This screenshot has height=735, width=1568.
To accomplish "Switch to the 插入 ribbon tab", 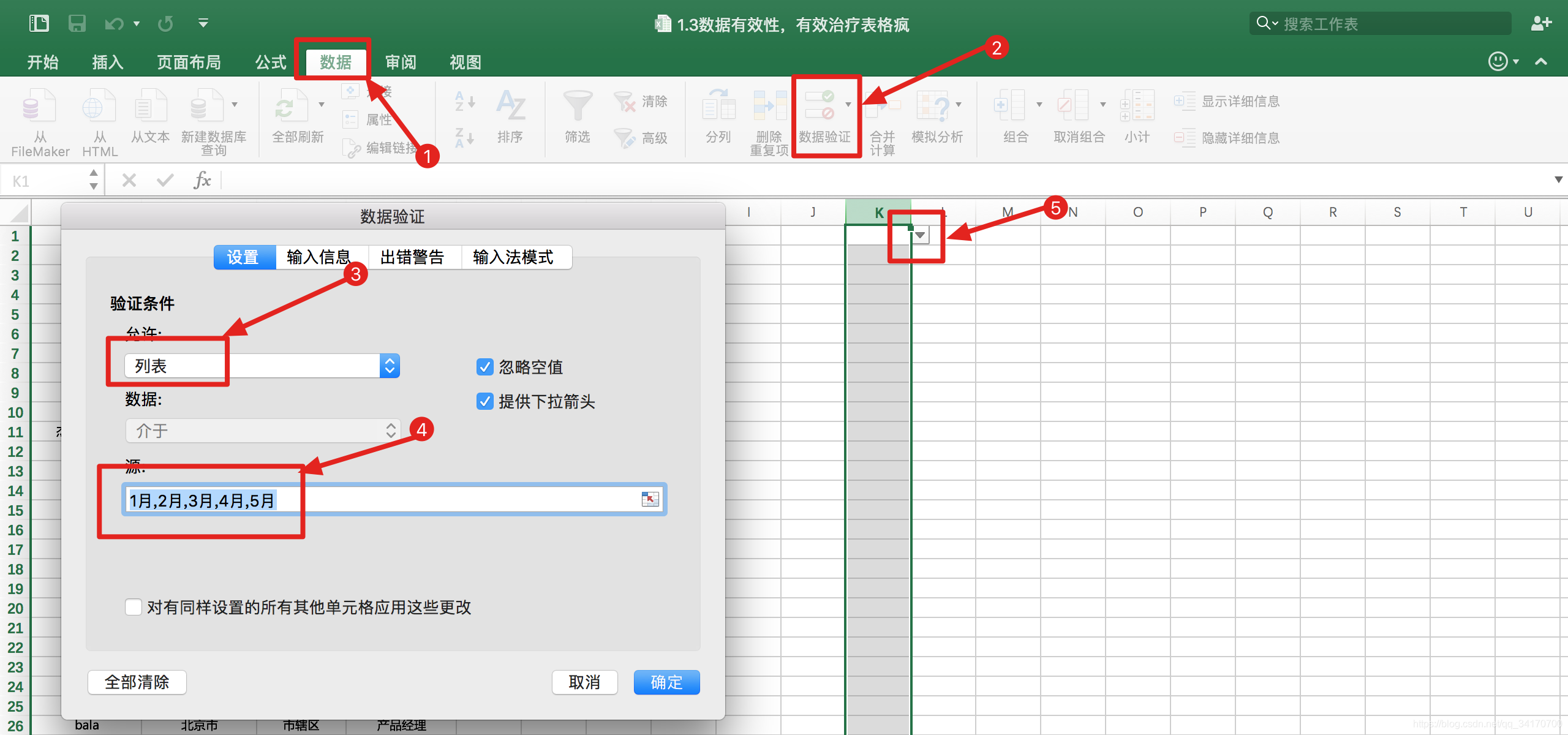I will click(108, 62).
